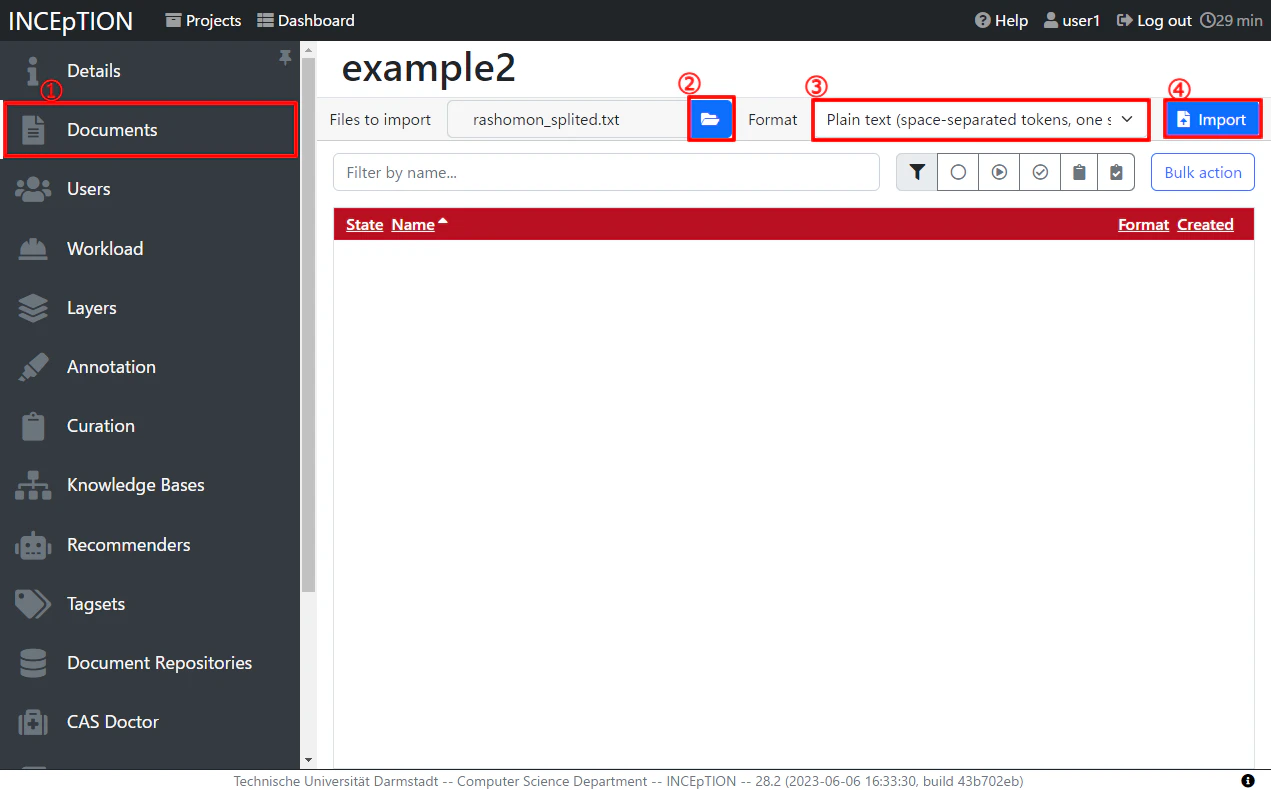Open the file browser folder icon
This screenshot has height=790, width=1271.
711,119
